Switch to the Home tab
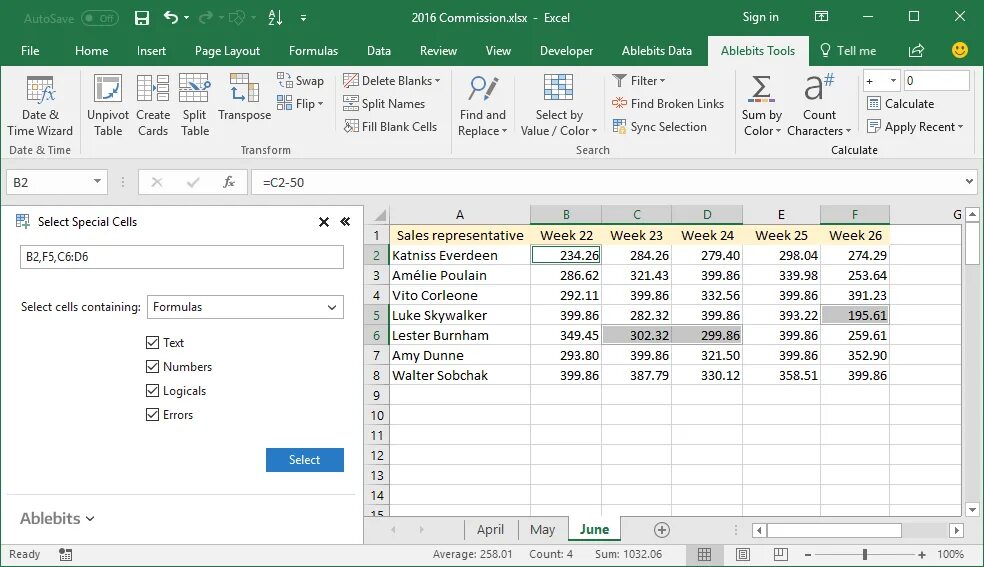 coord(92,51)
